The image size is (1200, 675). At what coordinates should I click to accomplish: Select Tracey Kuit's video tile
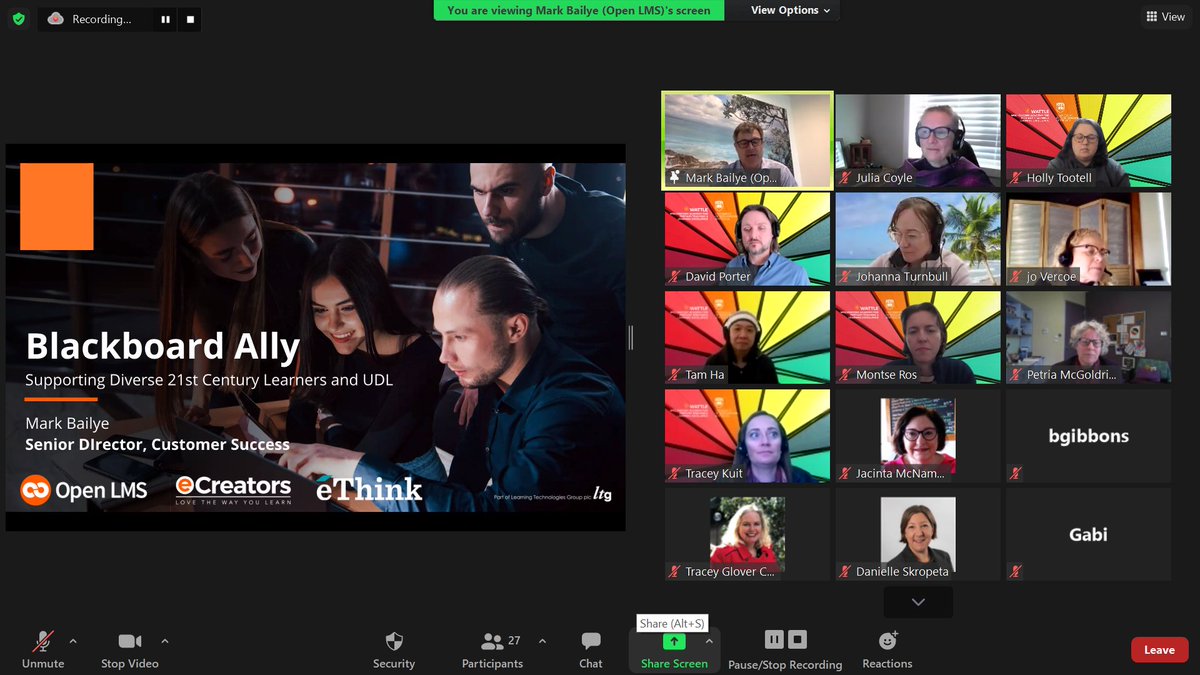point(747,435)
